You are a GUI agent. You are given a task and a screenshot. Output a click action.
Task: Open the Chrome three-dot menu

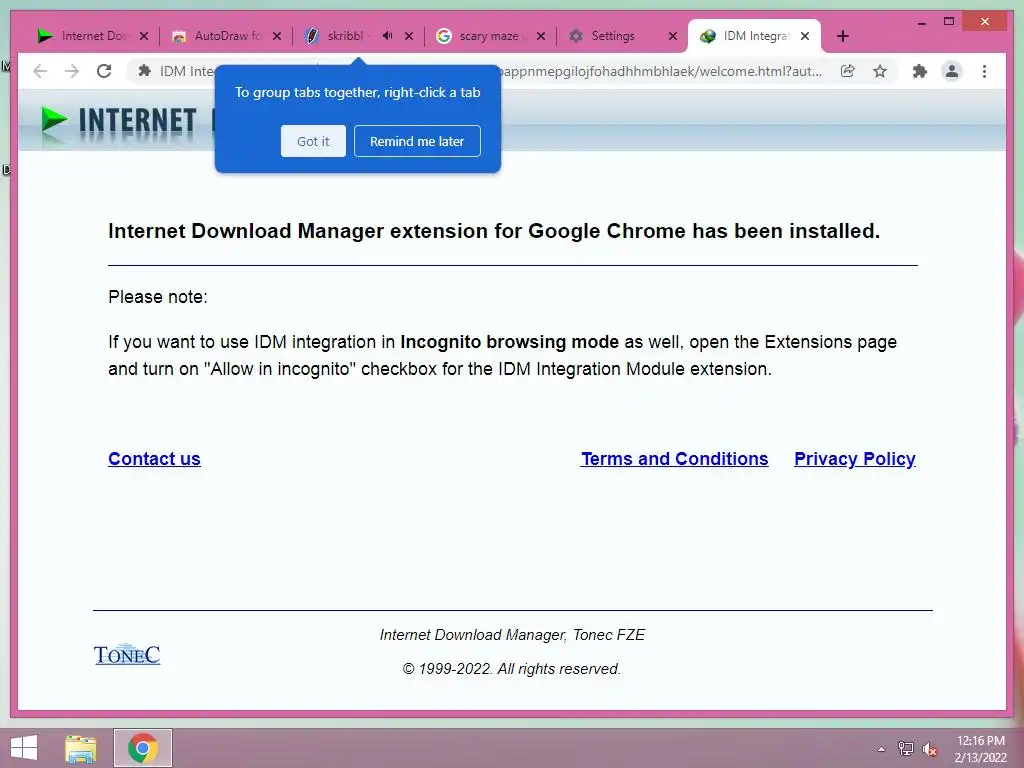(984, 71)
